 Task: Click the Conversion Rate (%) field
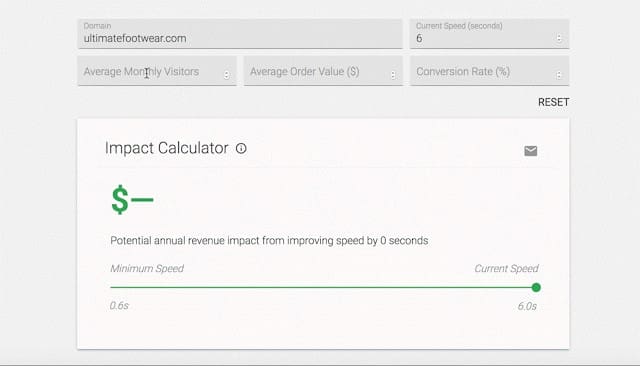pyautogui.click(x=489, y=71)
